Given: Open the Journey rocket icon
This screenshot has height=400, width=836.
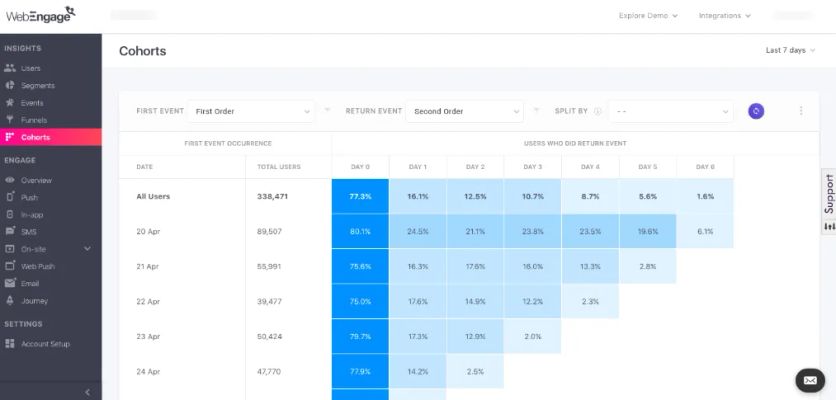Looking at the screenshot, I should point(10,300).
